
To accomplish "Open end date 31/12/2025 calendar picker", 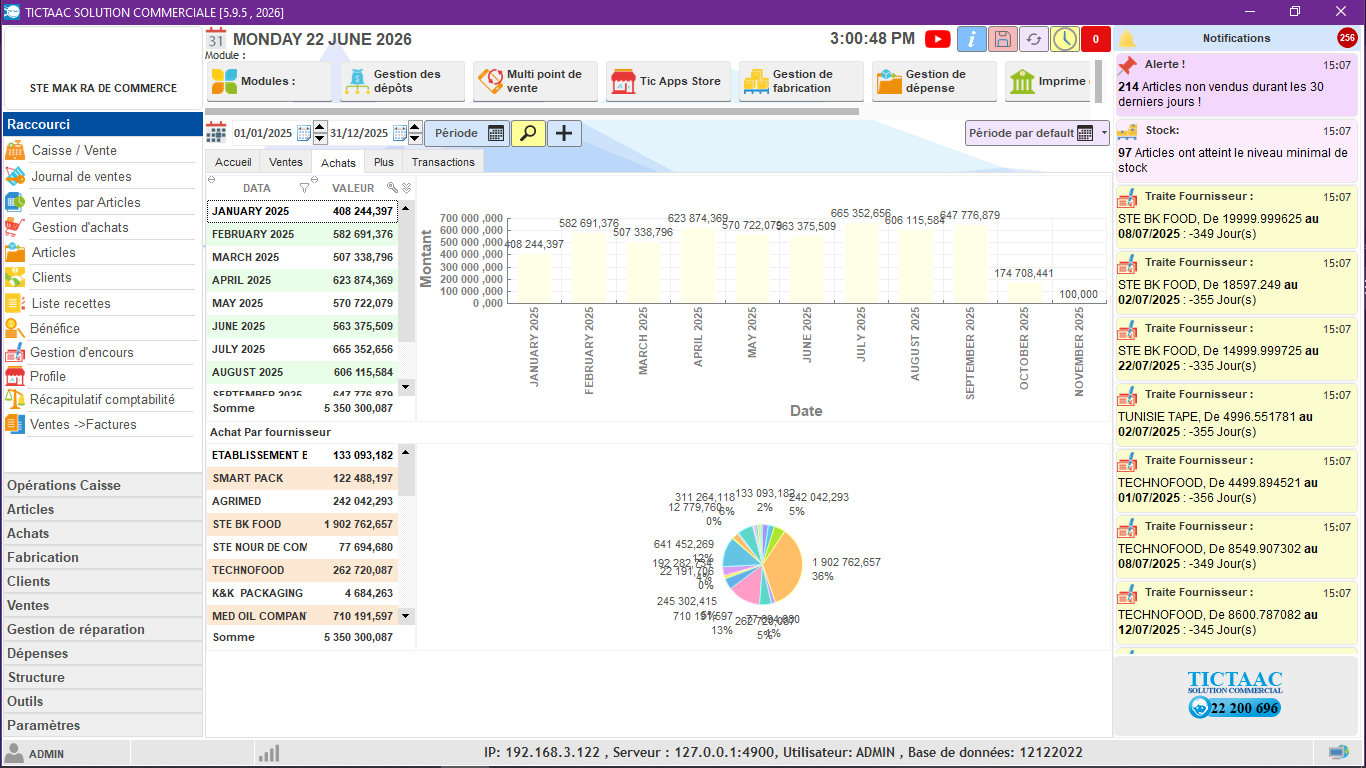I will tap(400, 133).
